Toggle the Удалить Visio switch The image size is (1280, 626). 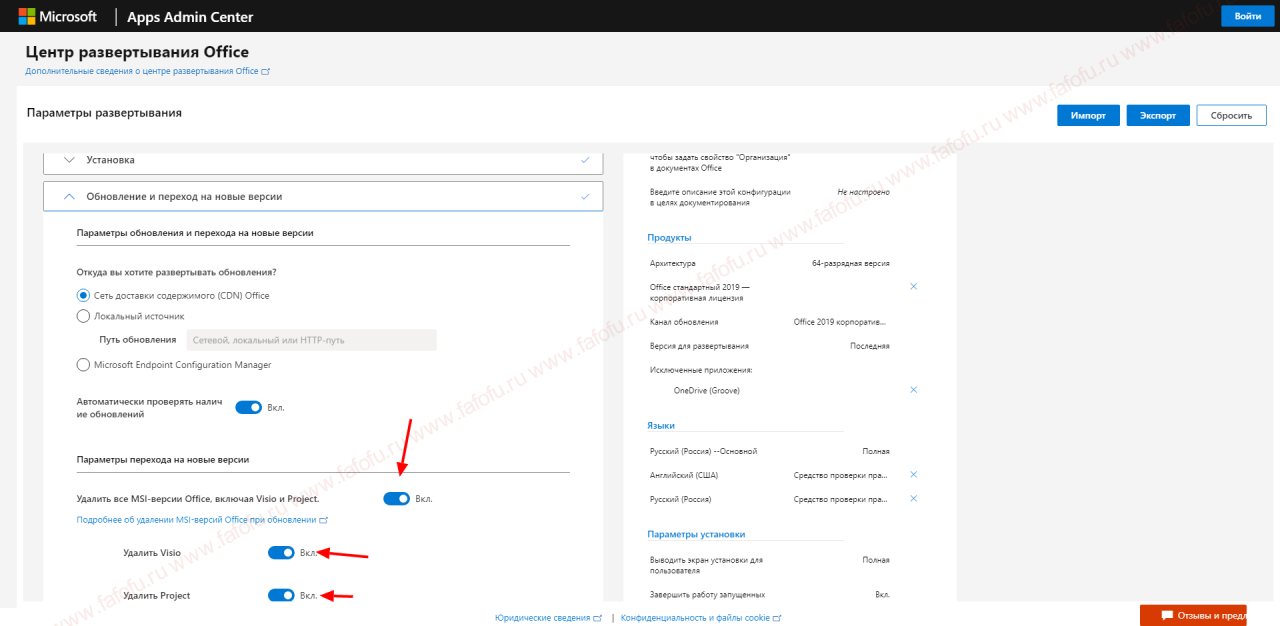[x=281, y=552]
